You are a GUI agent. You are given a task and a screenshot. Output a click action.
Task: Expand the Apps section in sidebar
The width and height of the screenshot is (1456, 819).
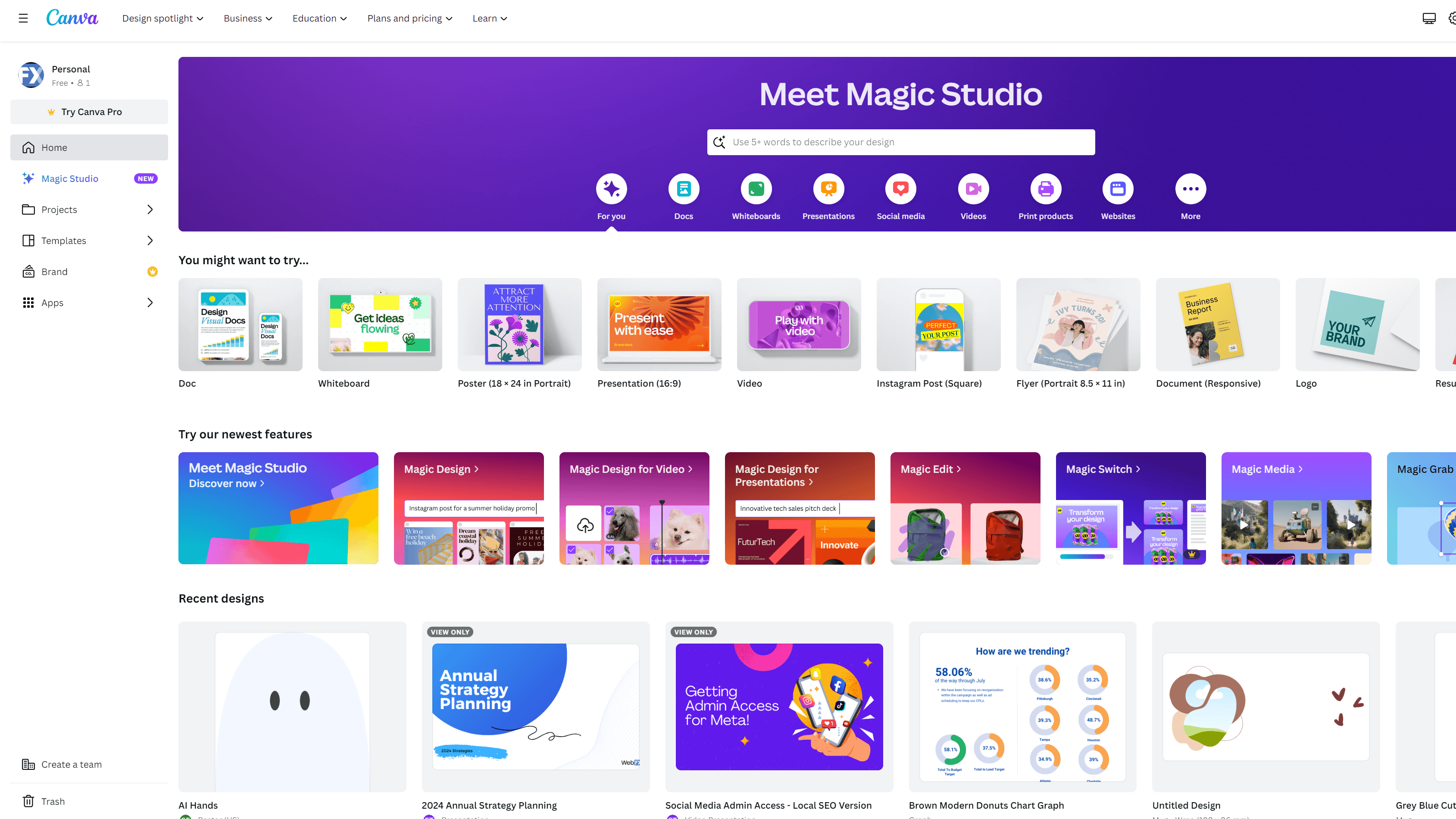tap(150, 302)
